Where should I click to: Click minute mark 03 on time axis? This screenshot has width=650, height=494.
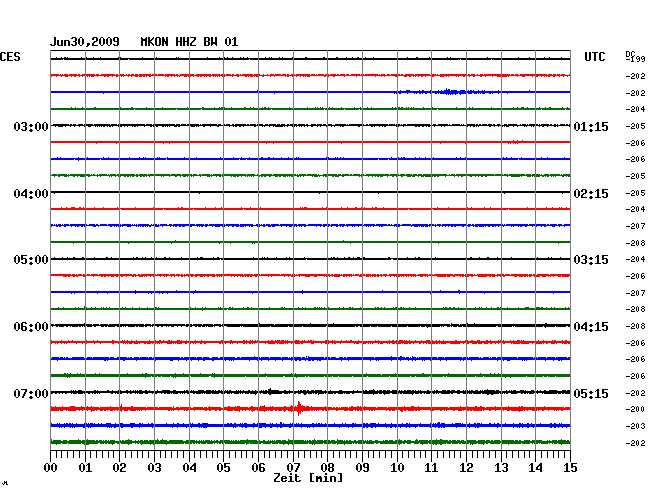pos(154,468)
